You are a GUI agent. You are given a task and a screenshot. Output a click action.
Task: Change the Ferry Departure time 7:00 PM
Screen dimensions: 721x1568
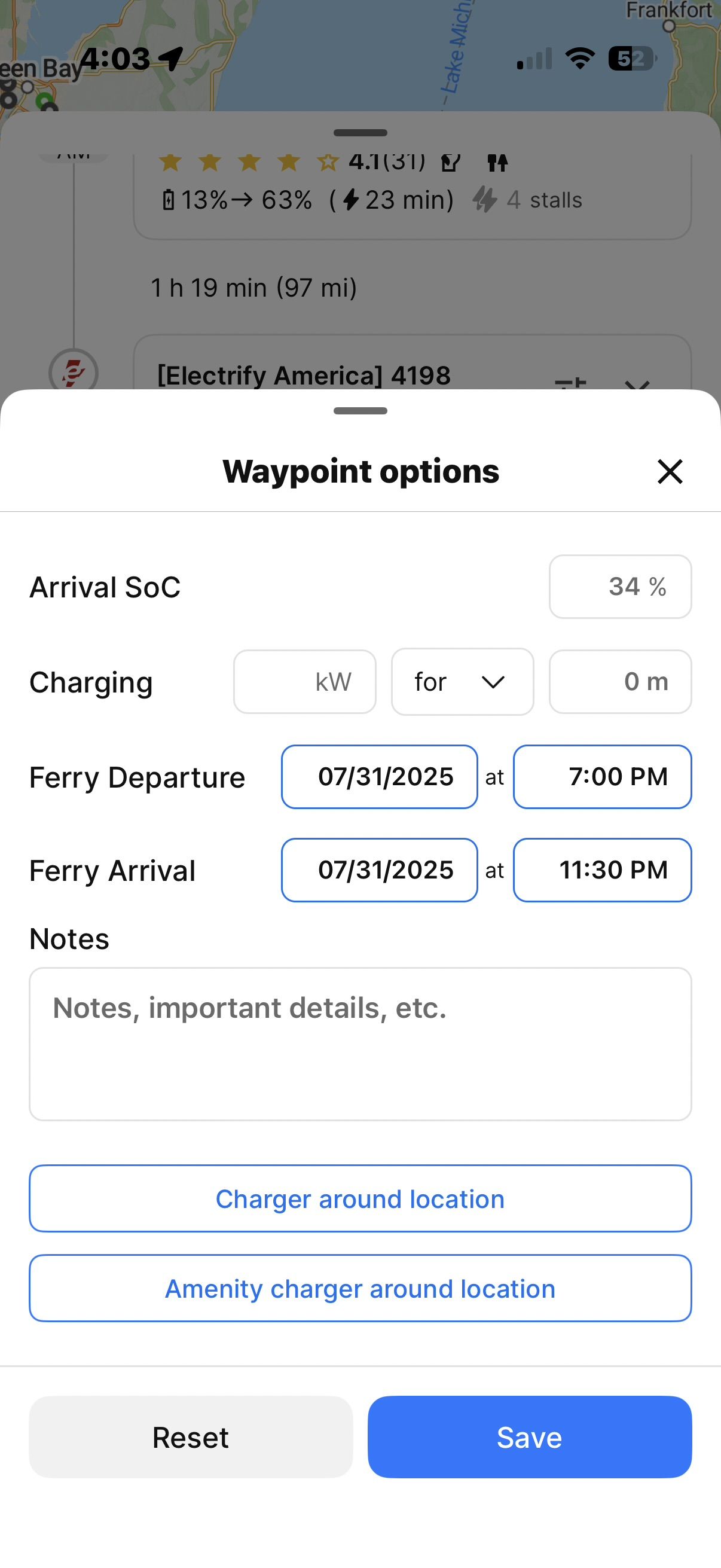(603, 777)
